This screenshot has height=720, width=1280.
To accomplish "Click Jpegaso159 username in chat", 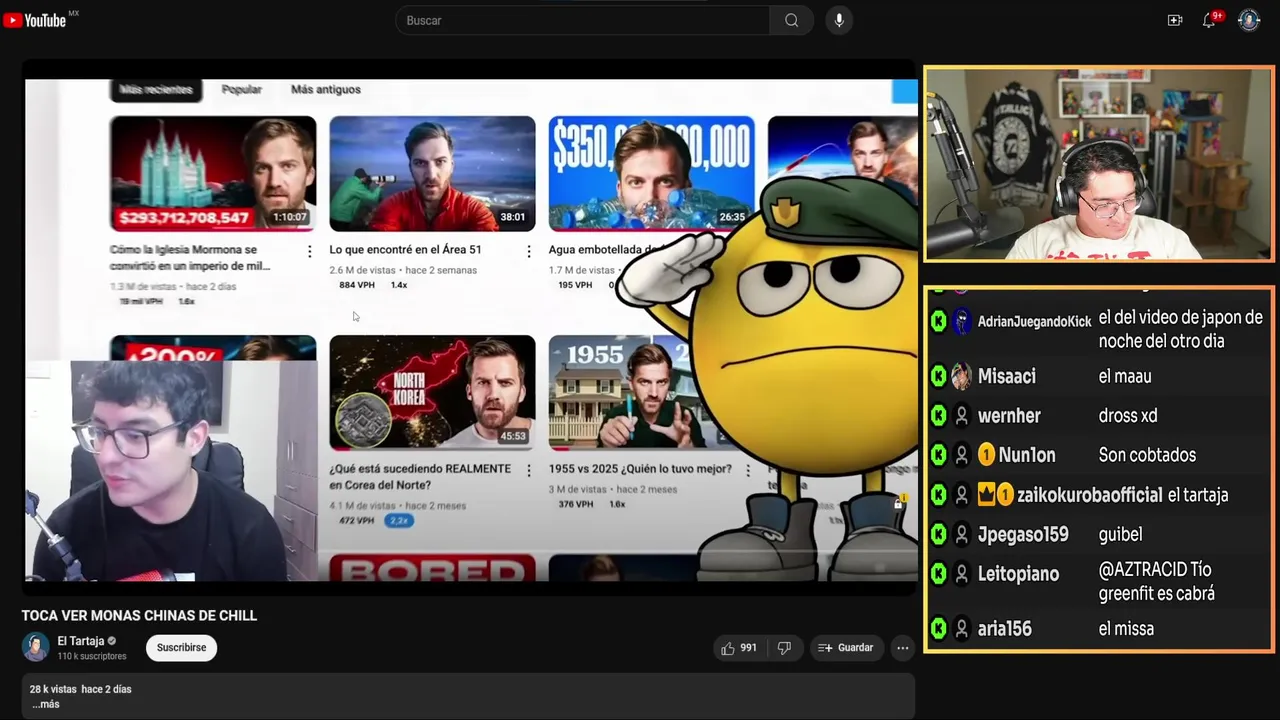I will click(1023, 535).
